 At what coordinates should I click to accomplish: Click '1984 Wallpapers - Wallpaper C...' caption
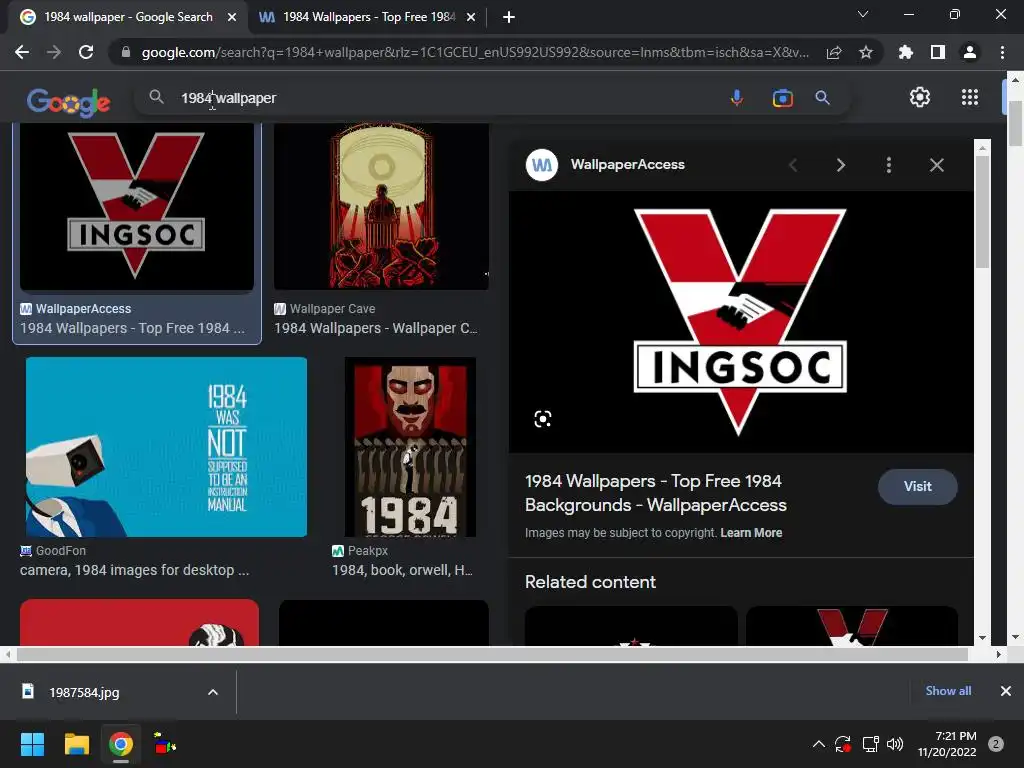pos(376,328)
